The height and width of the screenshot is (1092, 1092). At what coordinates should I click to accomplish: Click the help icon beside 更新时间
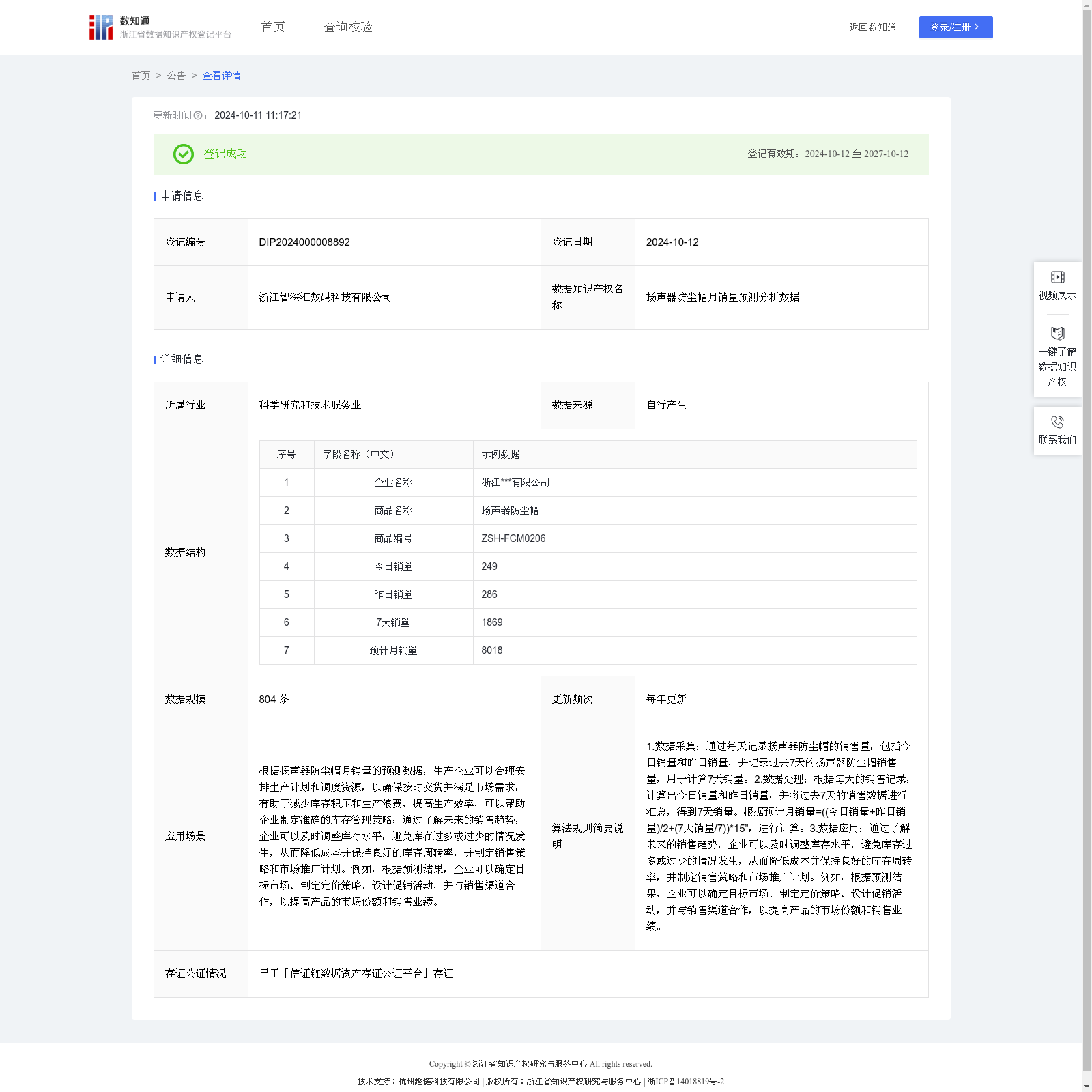pyautogui.click(x=198, y=116)
